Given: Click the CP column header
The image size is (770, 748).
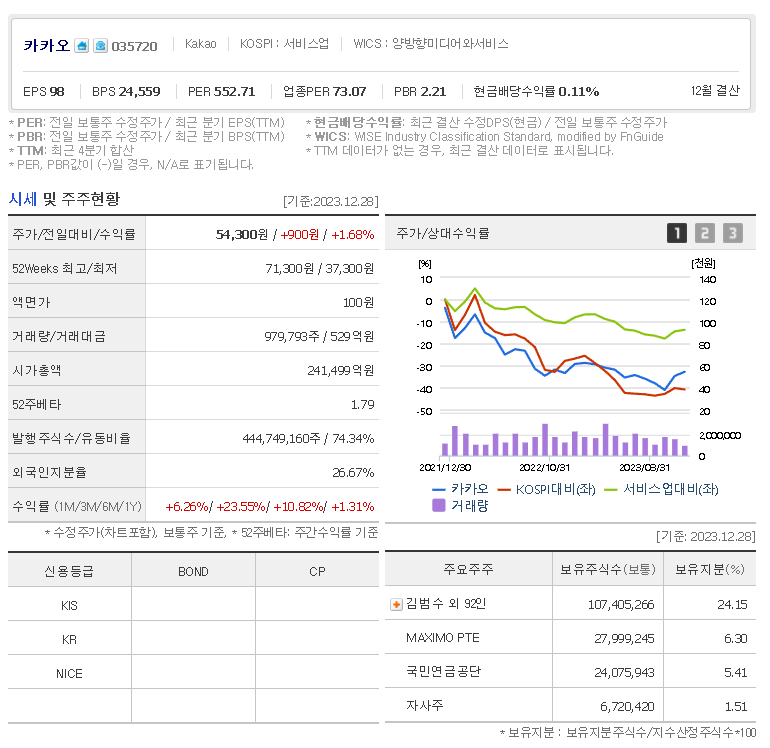Looking at the screenshot, I should [x=317, y=572].
